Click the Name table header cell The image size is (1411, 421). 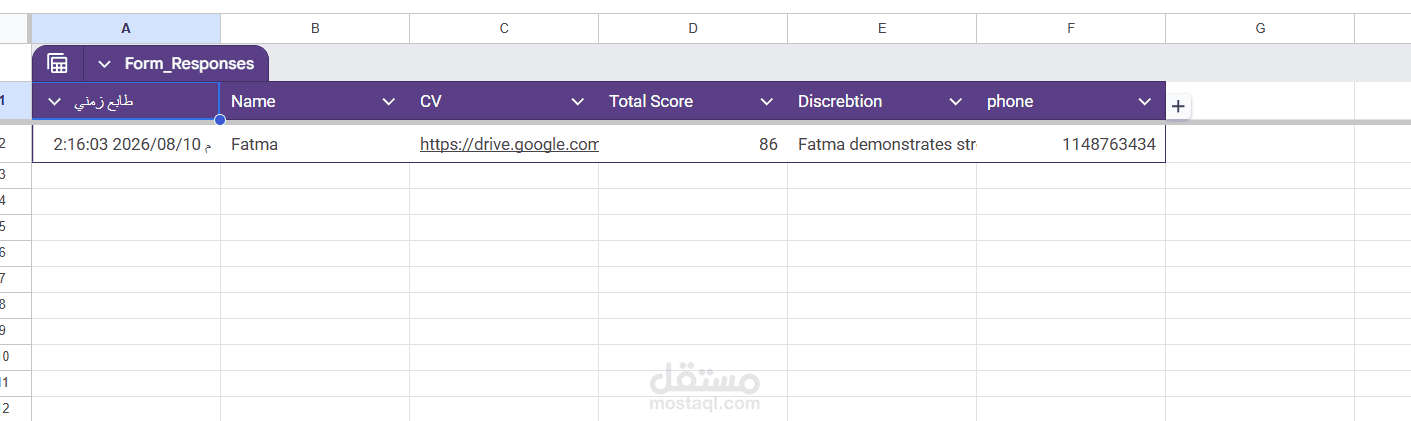tap(315, 102)
